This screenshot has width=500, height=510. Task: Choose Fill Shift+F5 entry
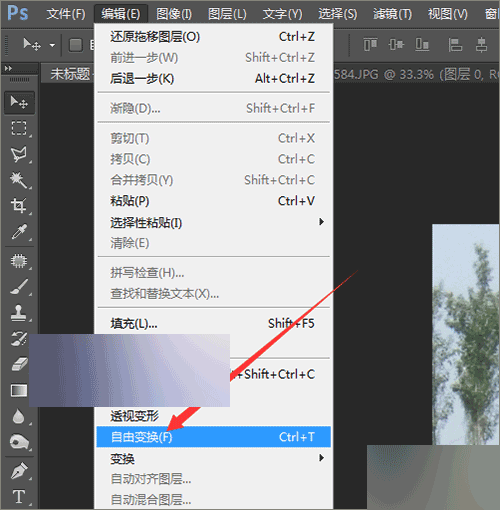click(x=213, y=324)
